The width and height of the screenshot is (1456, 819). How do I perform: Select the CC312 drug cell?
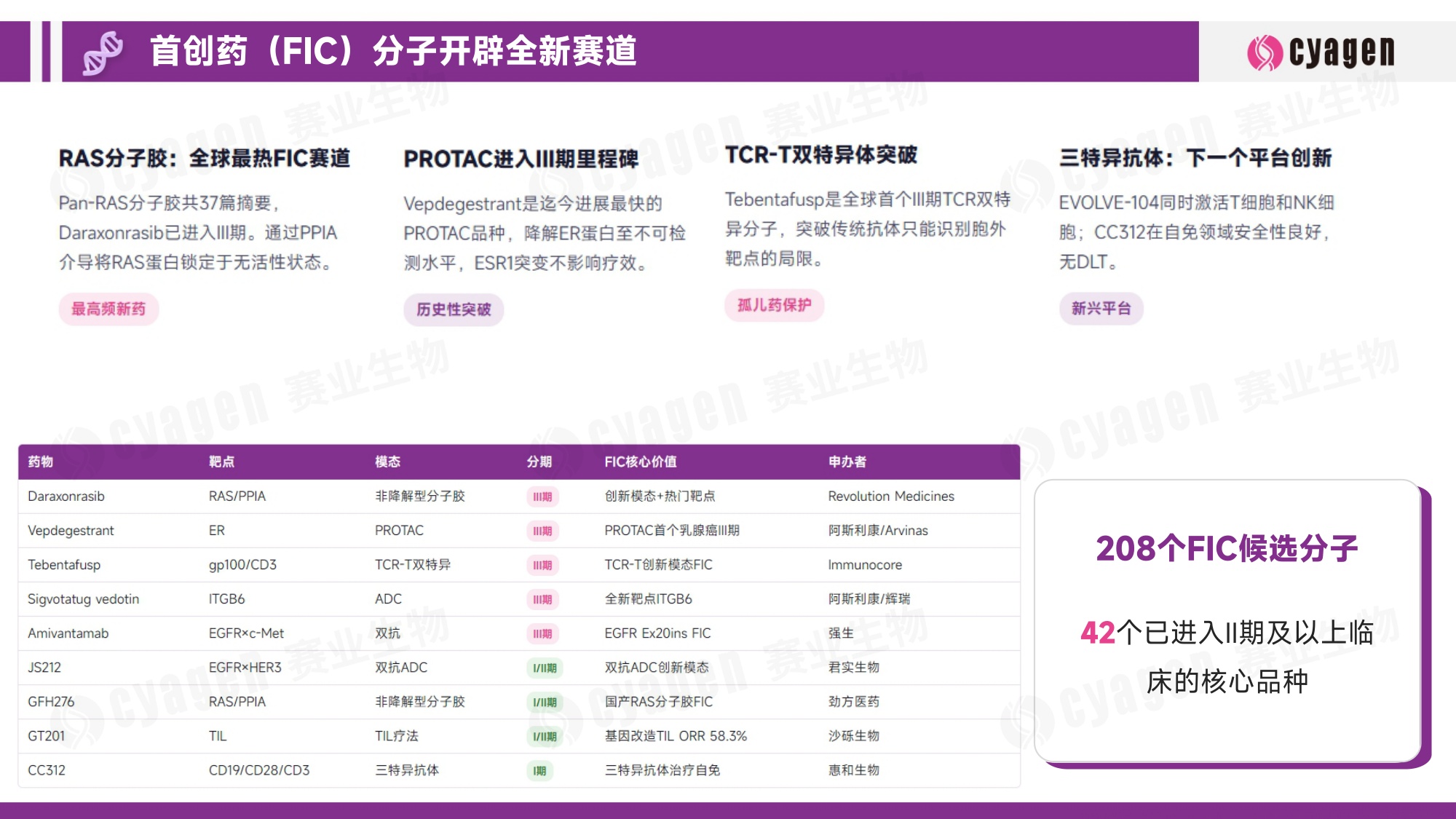47,770
